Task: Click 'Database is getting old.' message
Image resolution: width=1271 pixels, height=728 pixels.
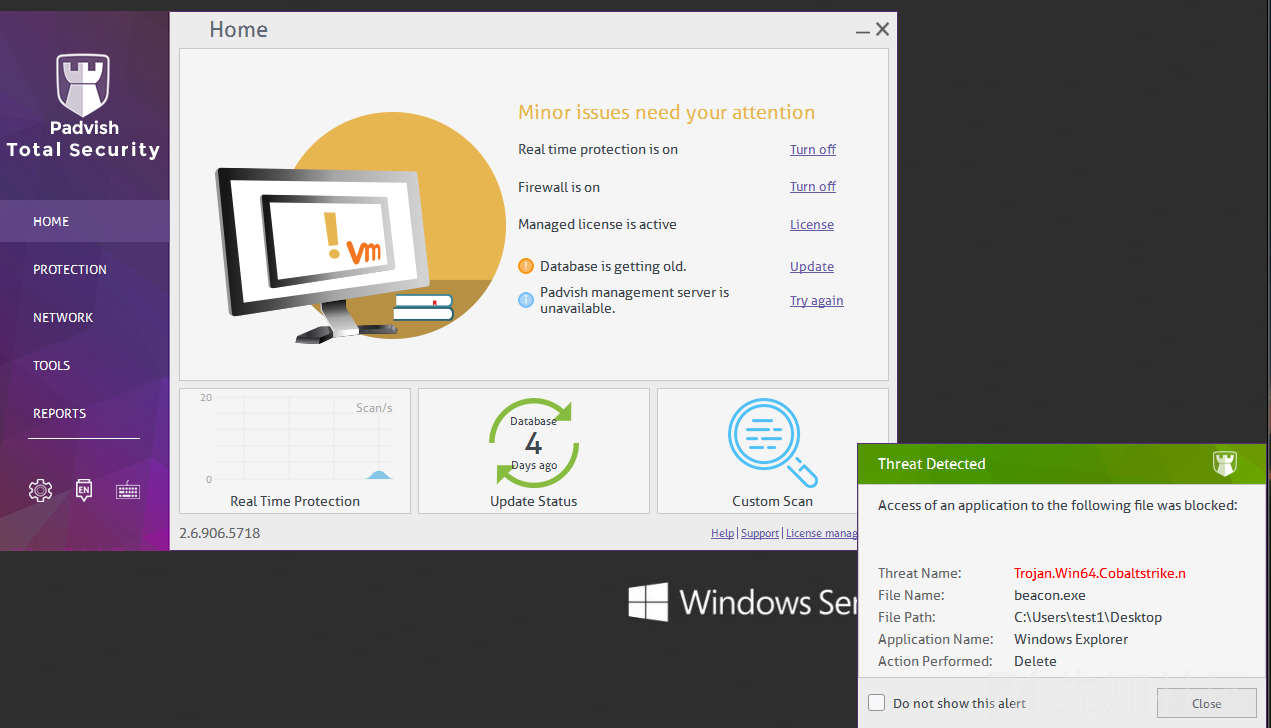Action: click(x=613, y=266)
